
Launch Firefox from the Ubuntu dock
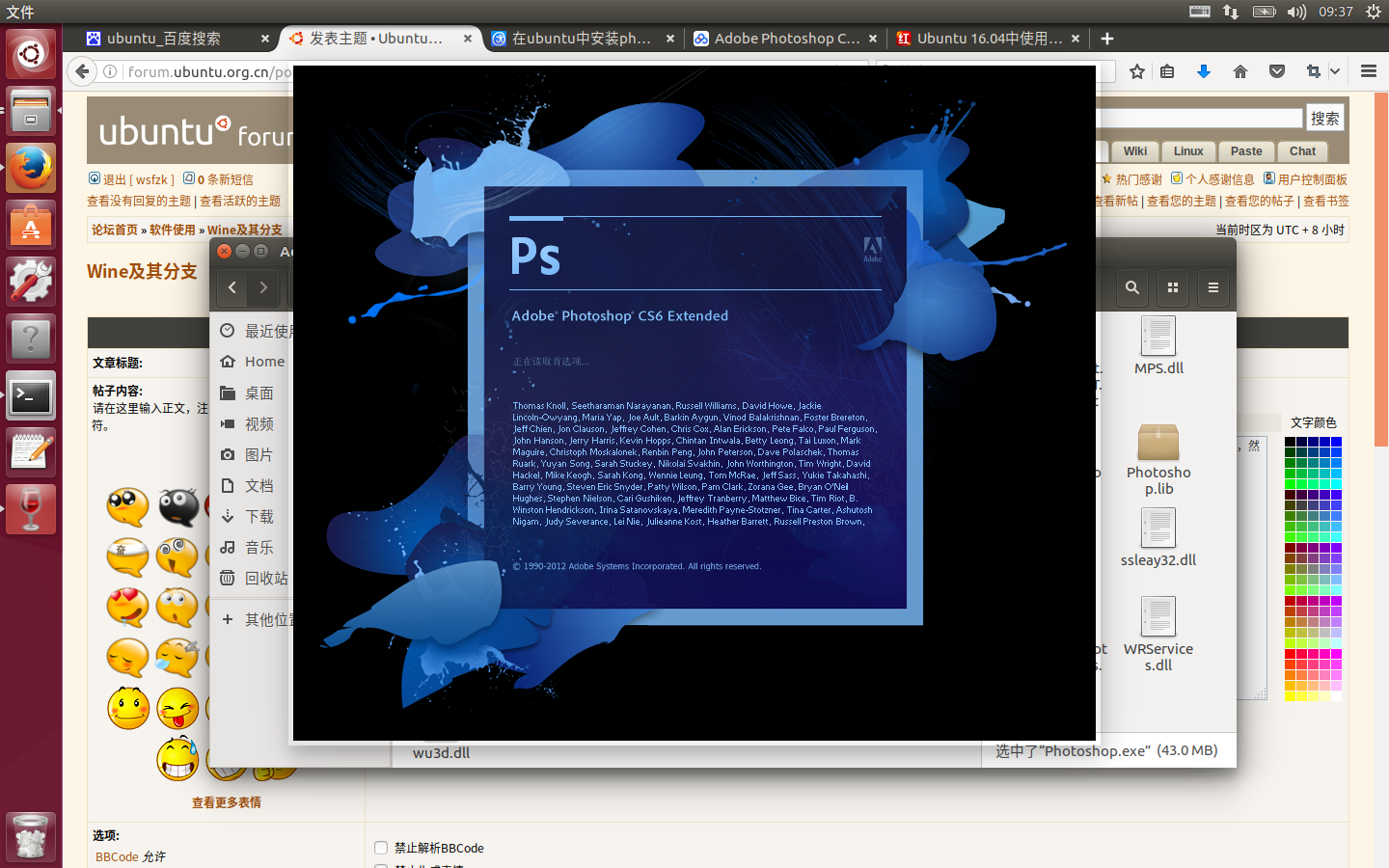31,168
